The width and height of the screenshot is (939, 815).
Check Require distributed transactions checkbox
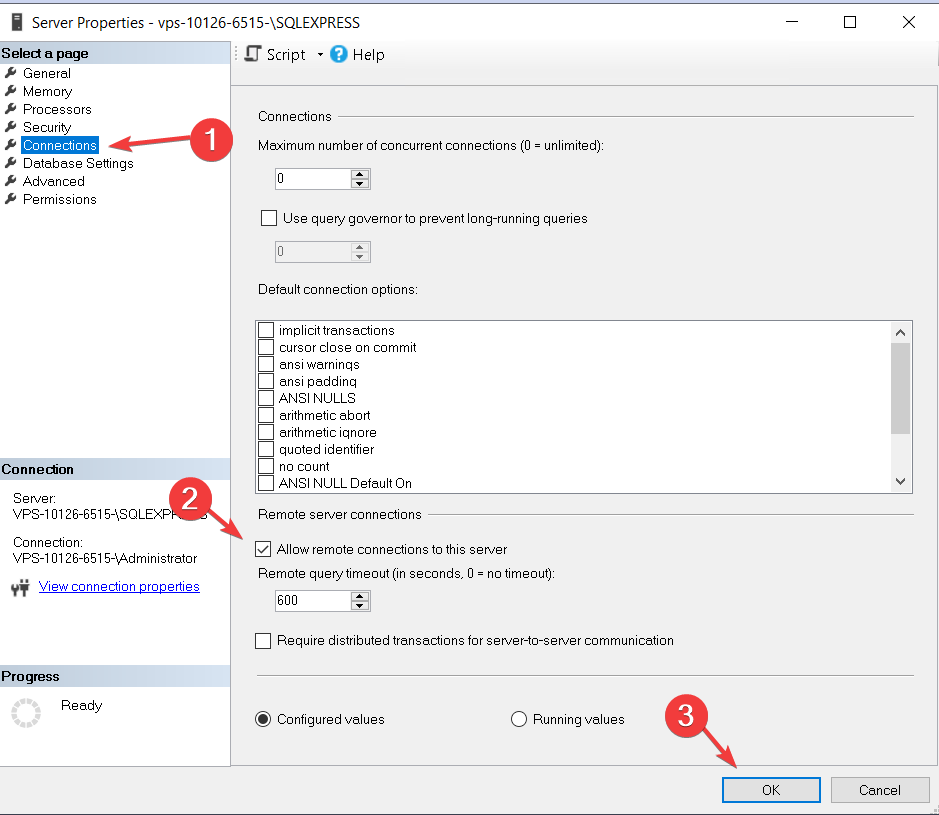(x=263, y=641)
